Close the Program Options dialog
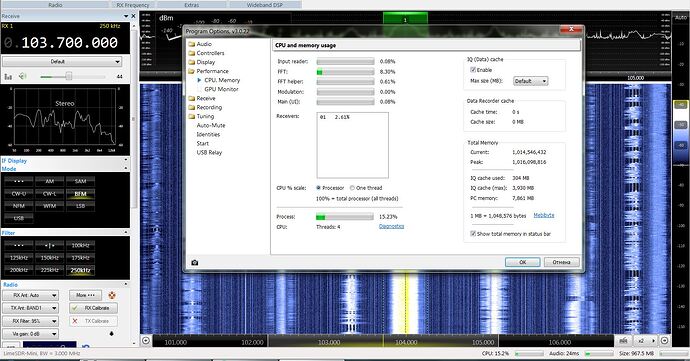This screenshot has height=361, width=690. pos(571,29)
